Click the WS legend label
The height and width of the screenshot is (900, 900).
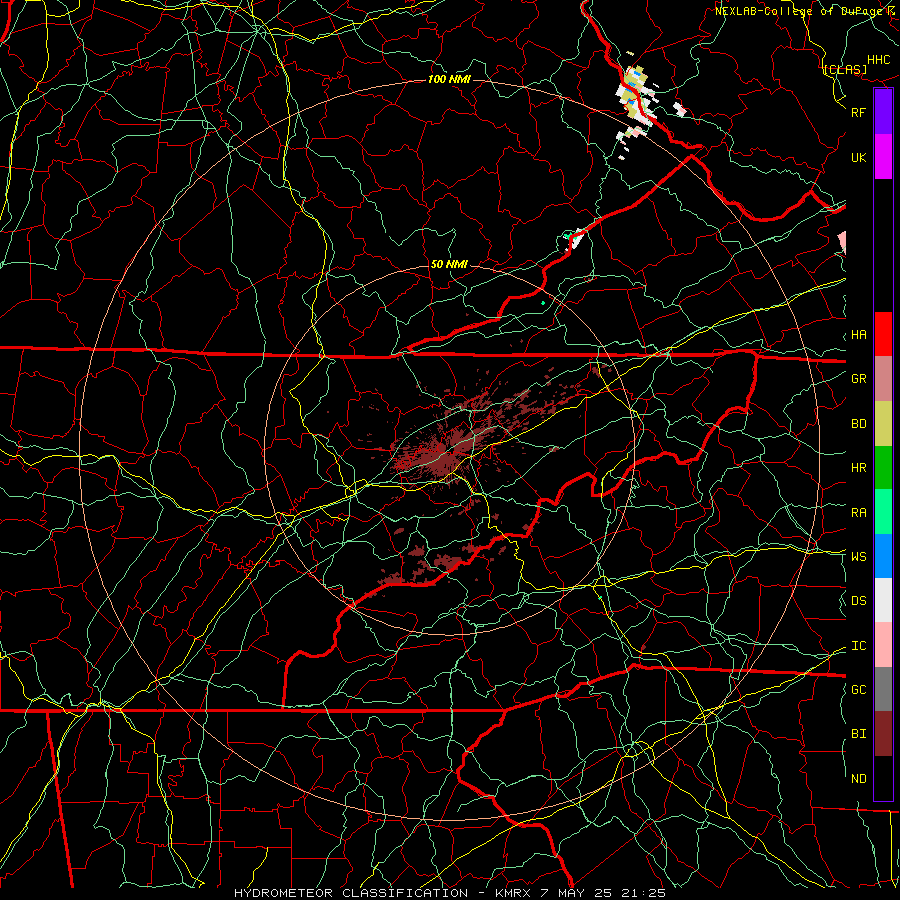[858, 557]
